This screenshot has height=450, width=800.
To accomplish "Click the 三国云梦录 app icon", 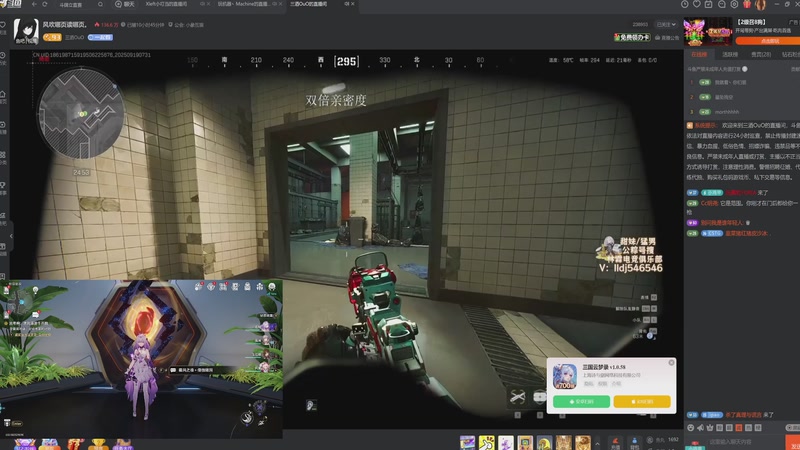I will coord(565,377).
